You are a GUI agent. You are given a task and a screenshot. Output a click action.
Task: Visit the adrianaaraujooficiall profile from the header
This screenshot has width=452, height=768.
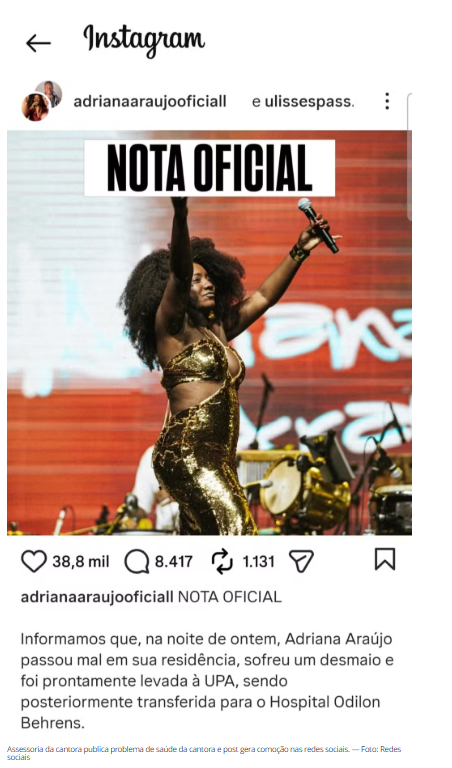tap(150, 101)
